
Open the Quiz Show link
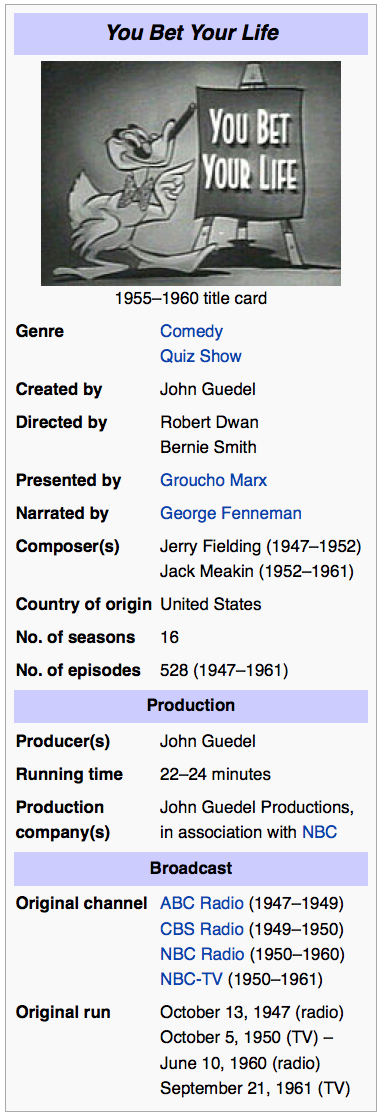[200, 356]
